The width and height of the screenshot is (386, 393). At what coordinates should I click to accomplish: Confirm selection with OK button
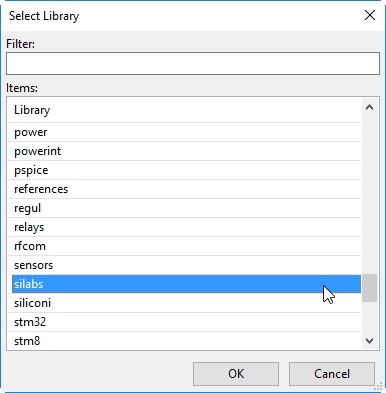(236, 374)
